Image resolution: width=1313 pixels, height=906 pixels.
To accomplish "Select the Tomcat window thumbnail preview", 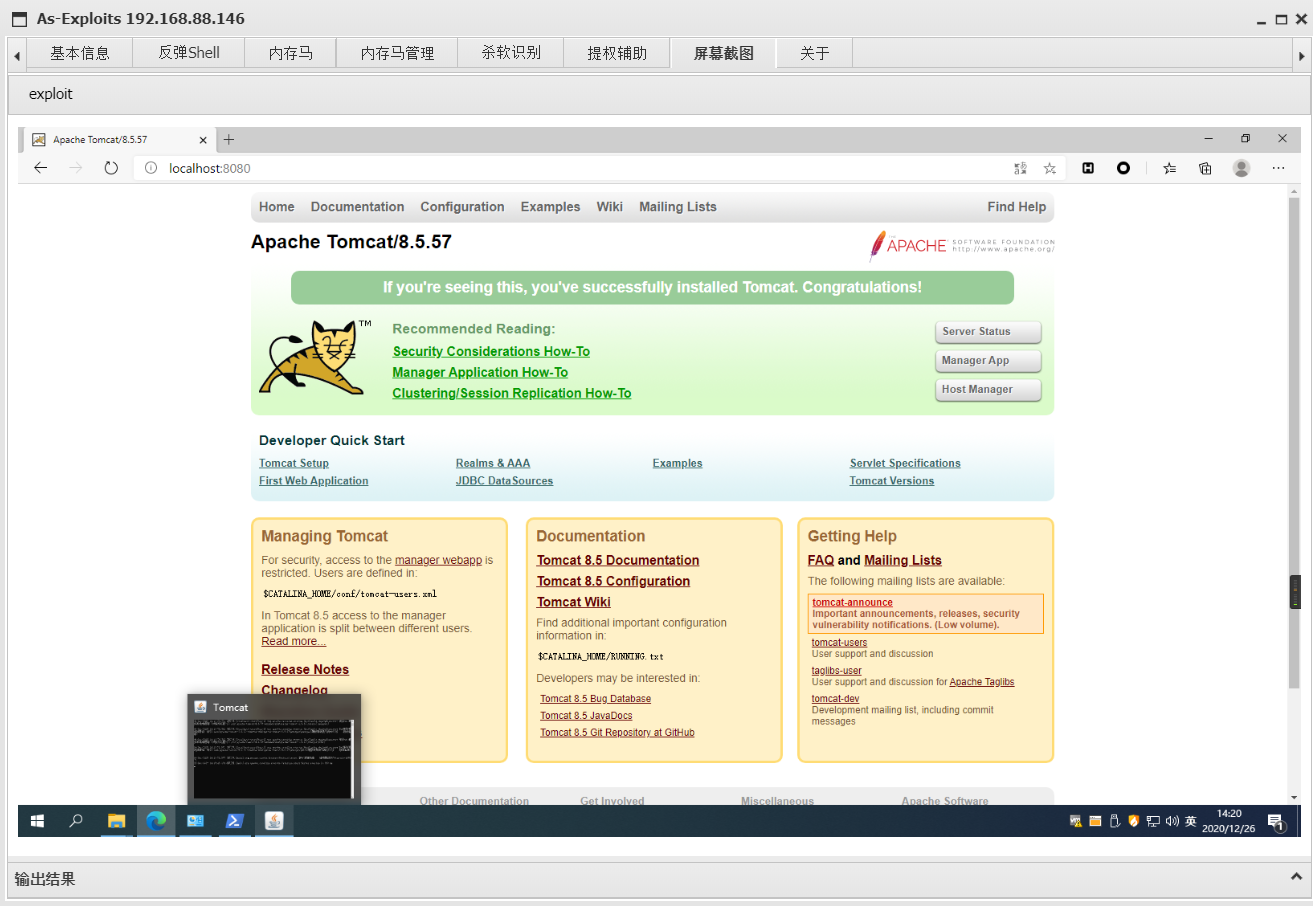I will 273,750.
